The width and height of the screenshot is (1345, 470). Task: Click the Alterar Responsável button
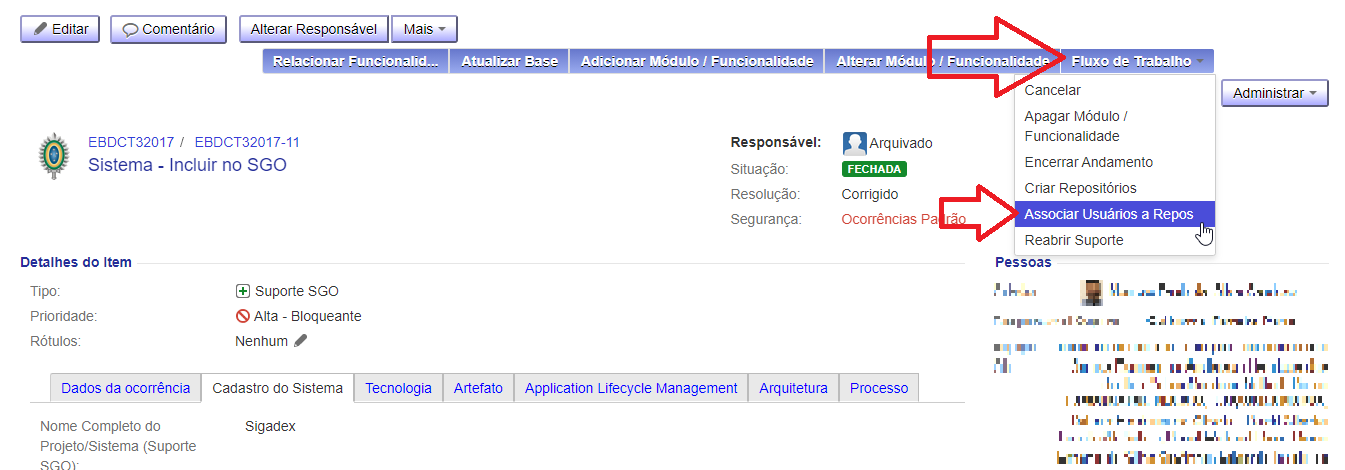(313, 29)
